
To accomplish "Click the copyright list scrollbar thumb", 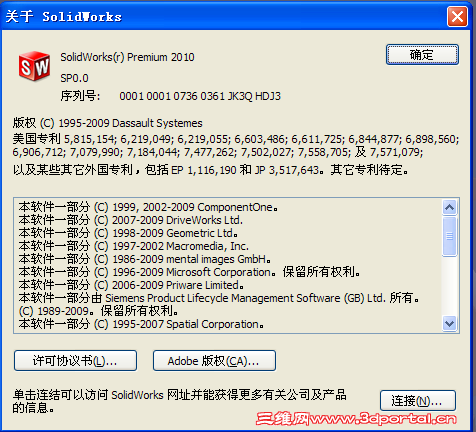I will click(x=449, y=236).
